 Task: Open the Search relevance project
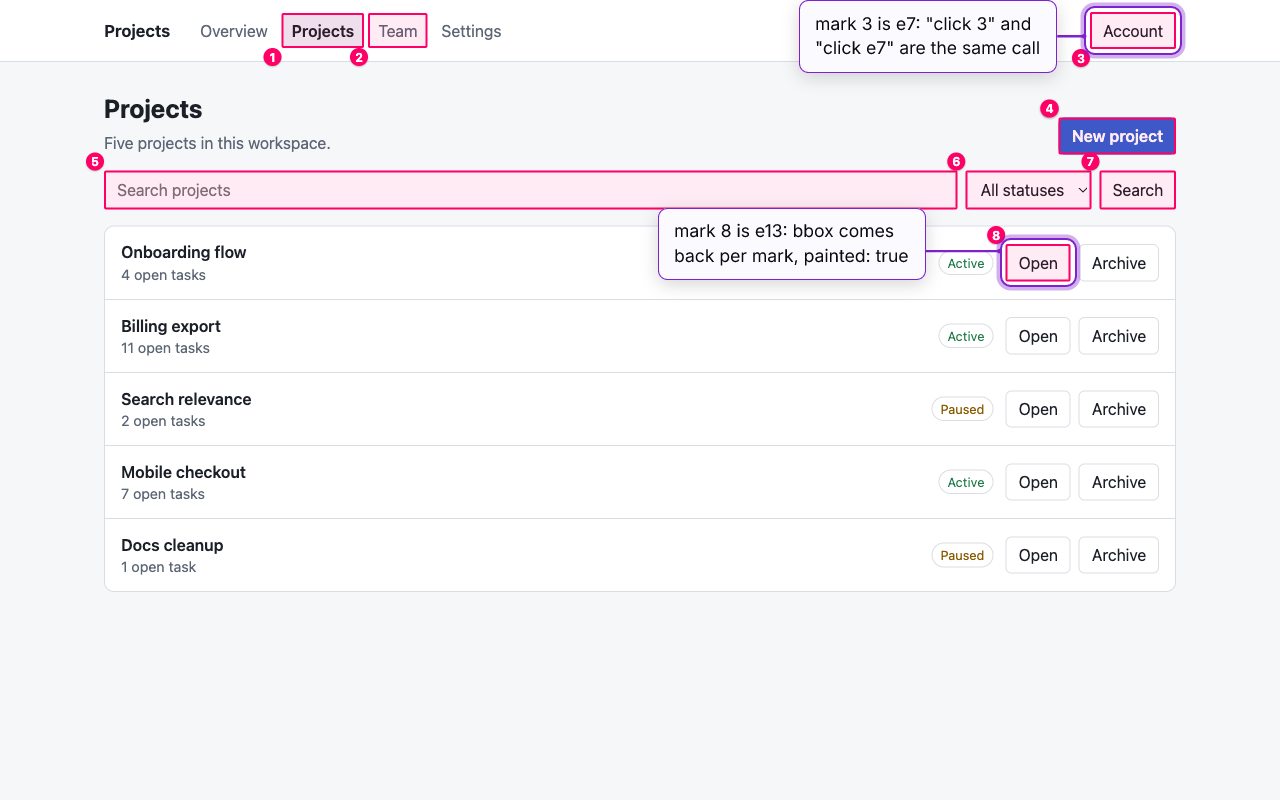click(1038, 409)
